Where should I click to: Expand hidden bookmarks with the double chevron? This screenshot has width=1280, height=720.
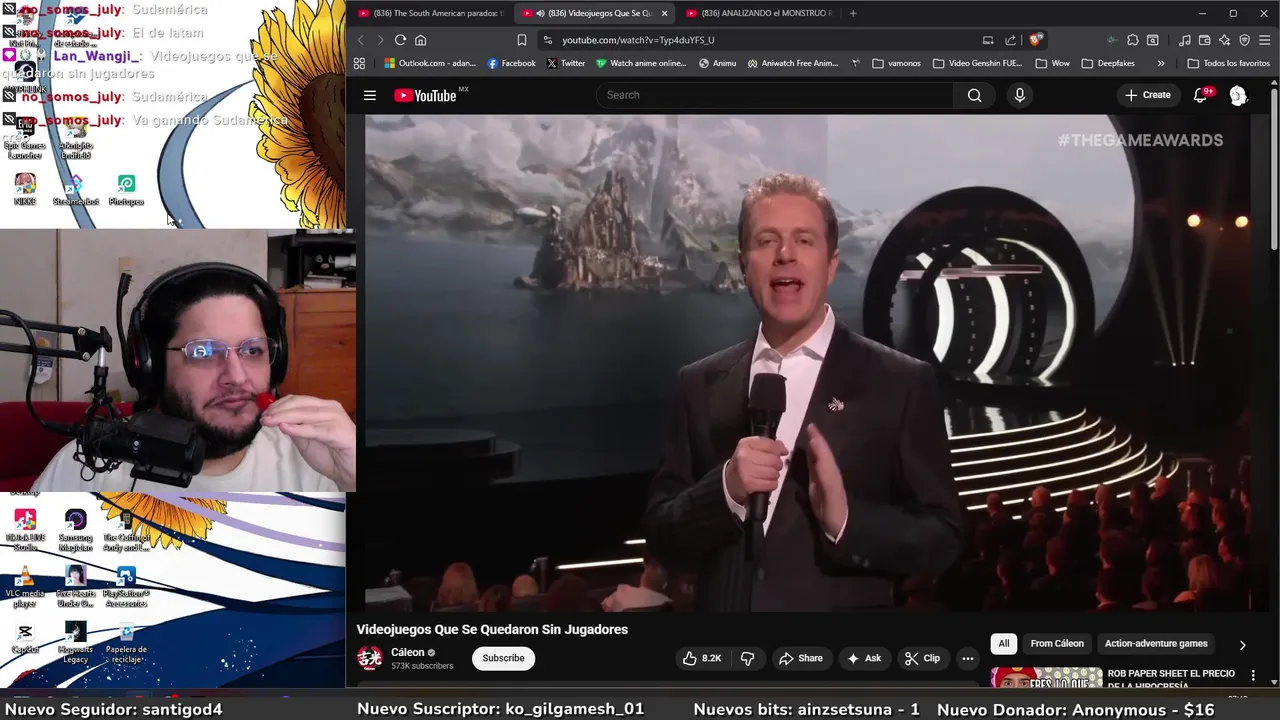[x=1161, y=63]
